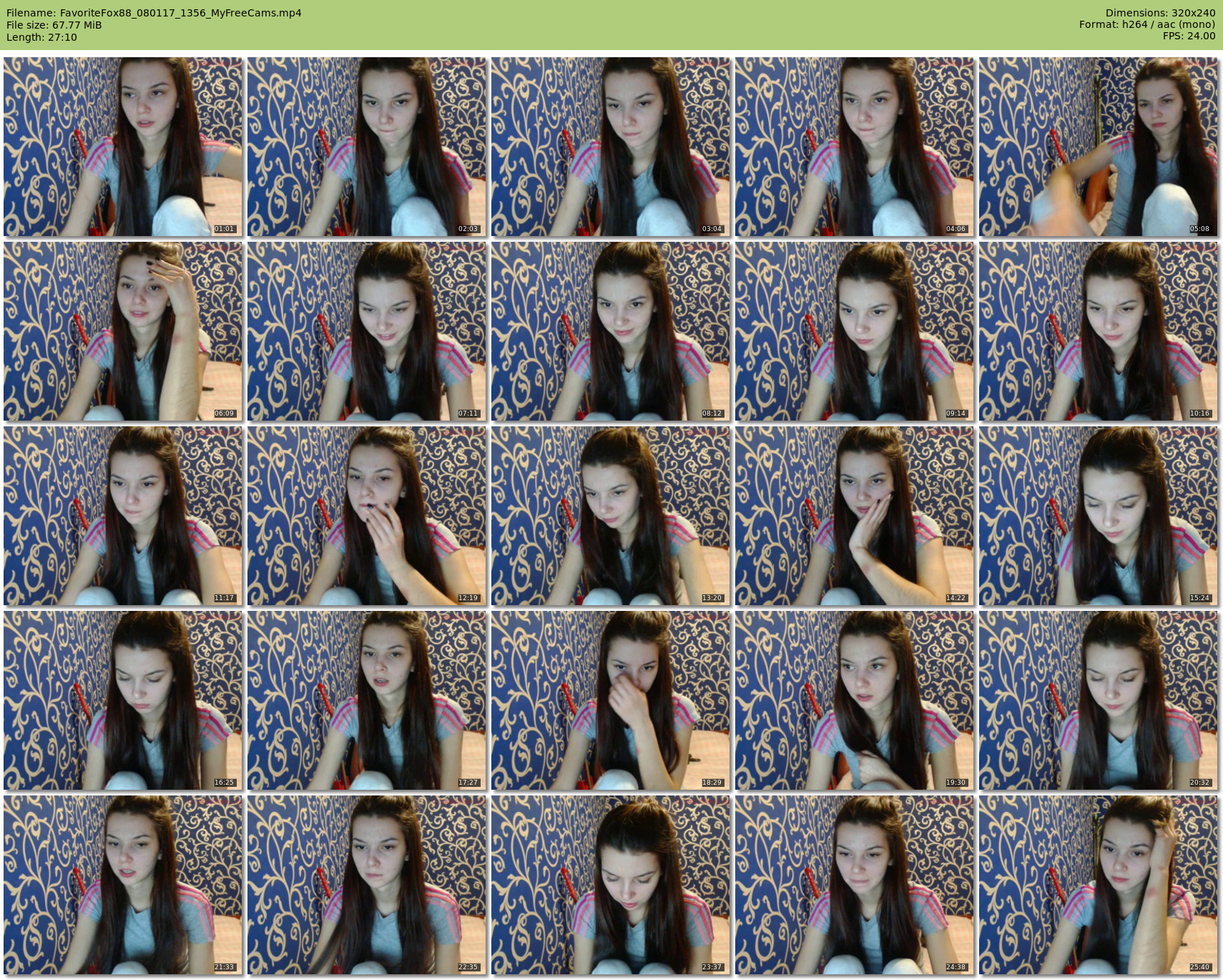Click the thumbnail timestamped 15:24
Image resolution: width=1223 pixels, height=980 pixels.
point(1098,516)
